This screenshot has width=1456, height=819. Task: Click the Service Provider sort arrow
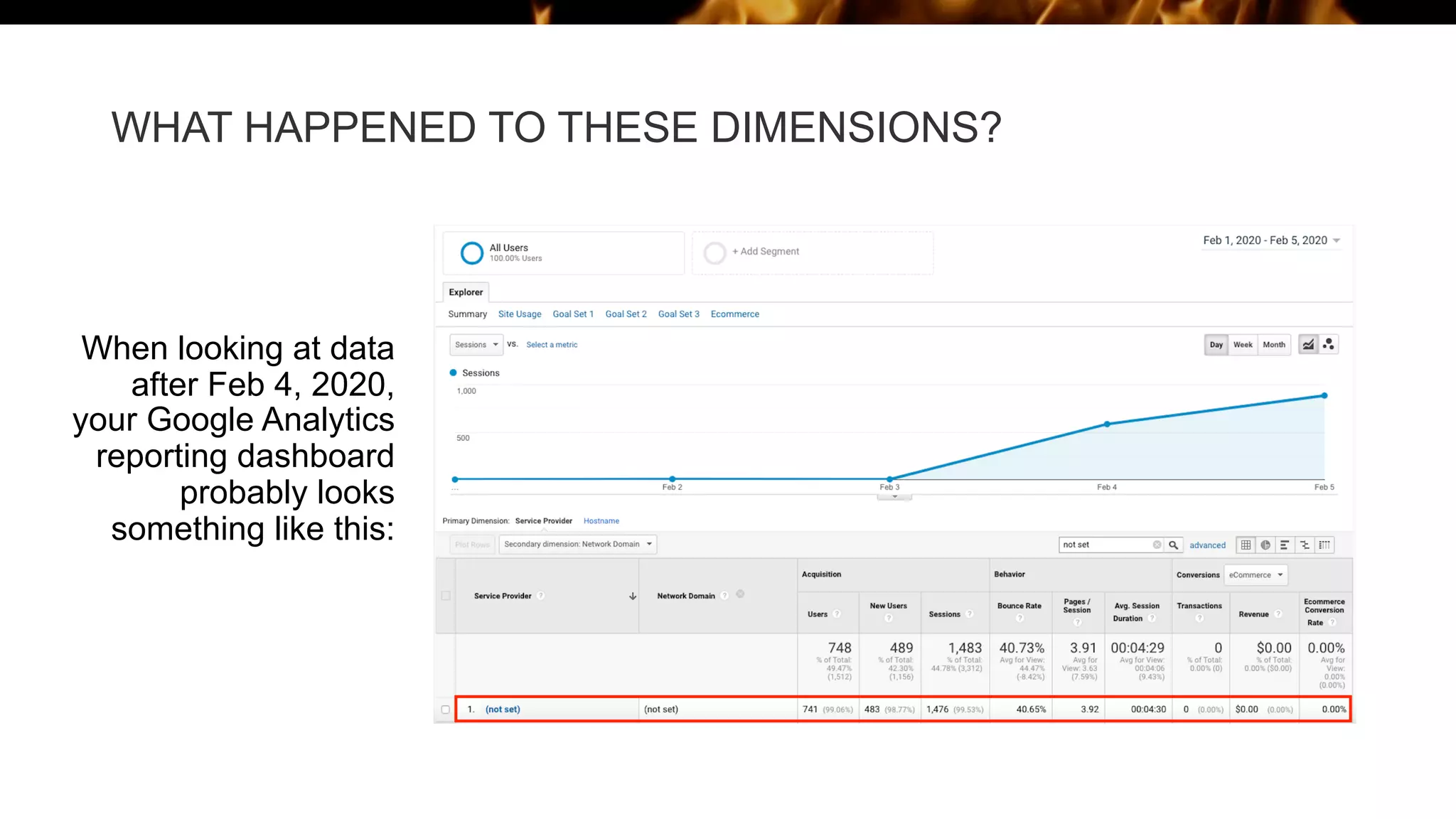point(633,596)
